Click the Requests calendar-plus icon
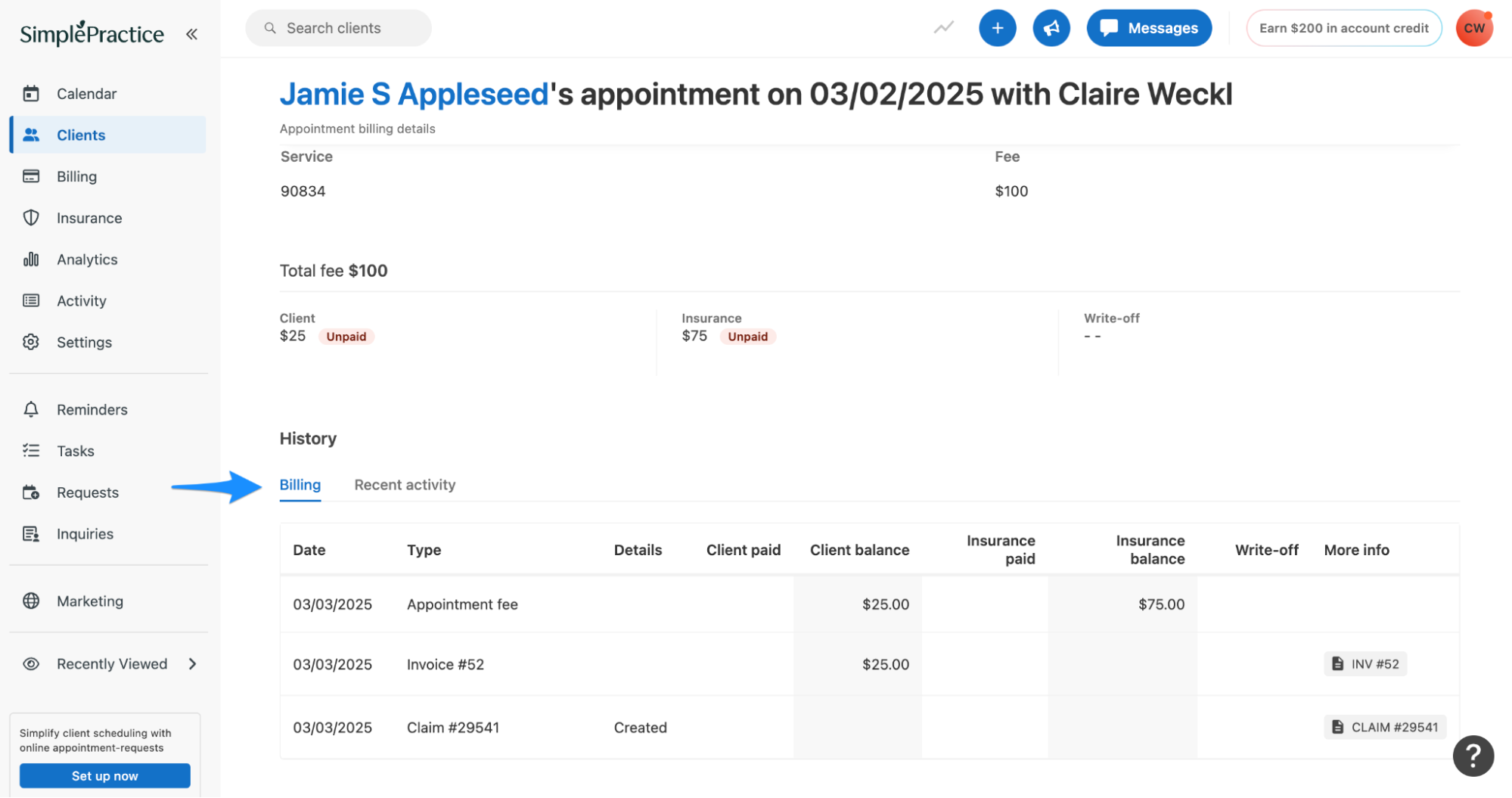The image size is (1512, 798). [31, 492]
